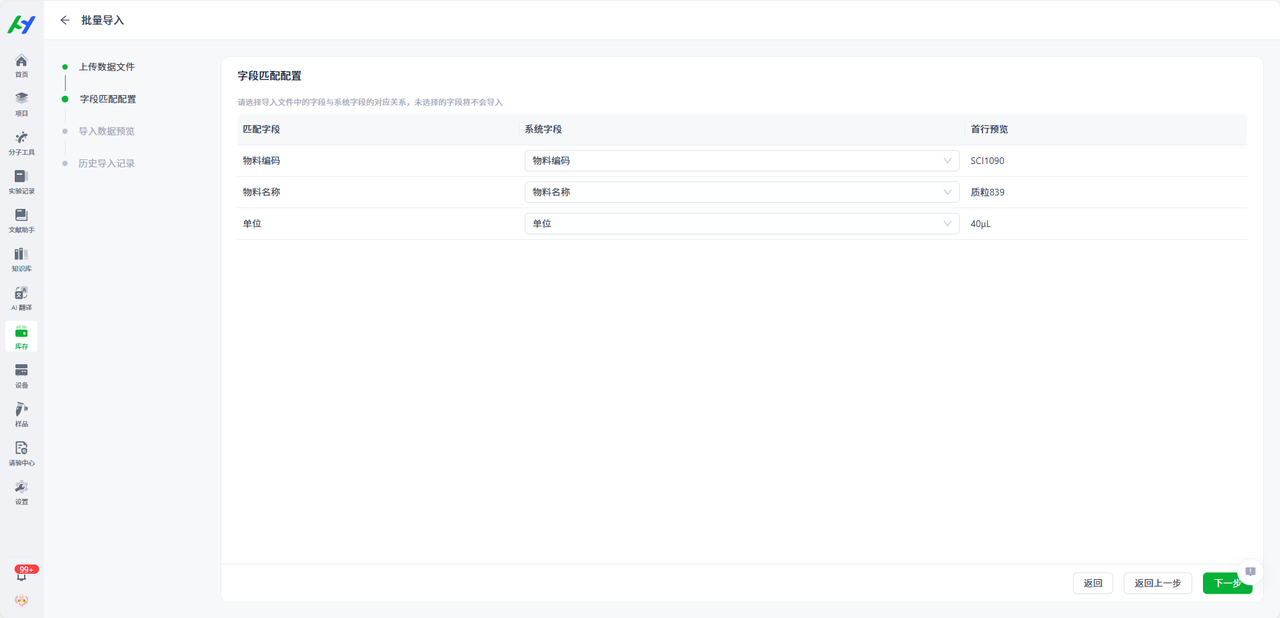
Task: Open the 设置 settings icon
Action: (x=21, y=492)
